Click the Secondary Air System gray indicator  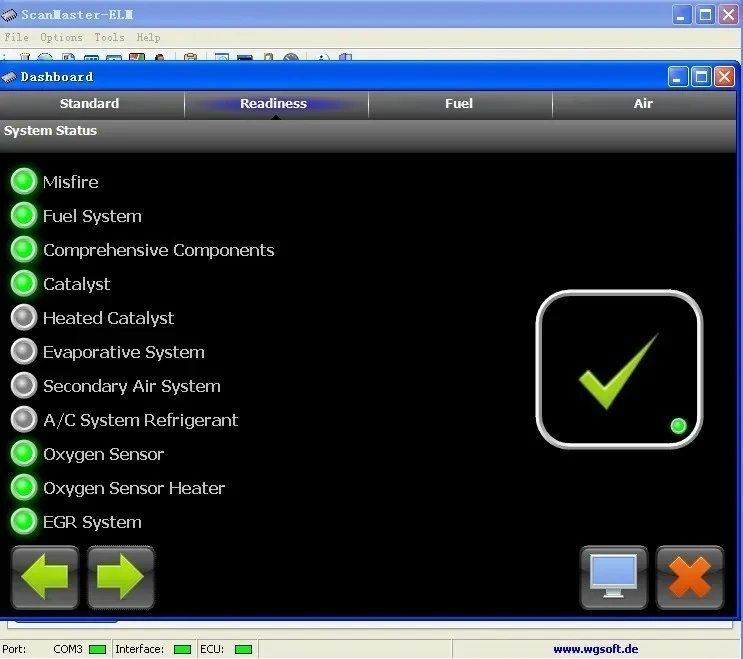click(24, 386)
